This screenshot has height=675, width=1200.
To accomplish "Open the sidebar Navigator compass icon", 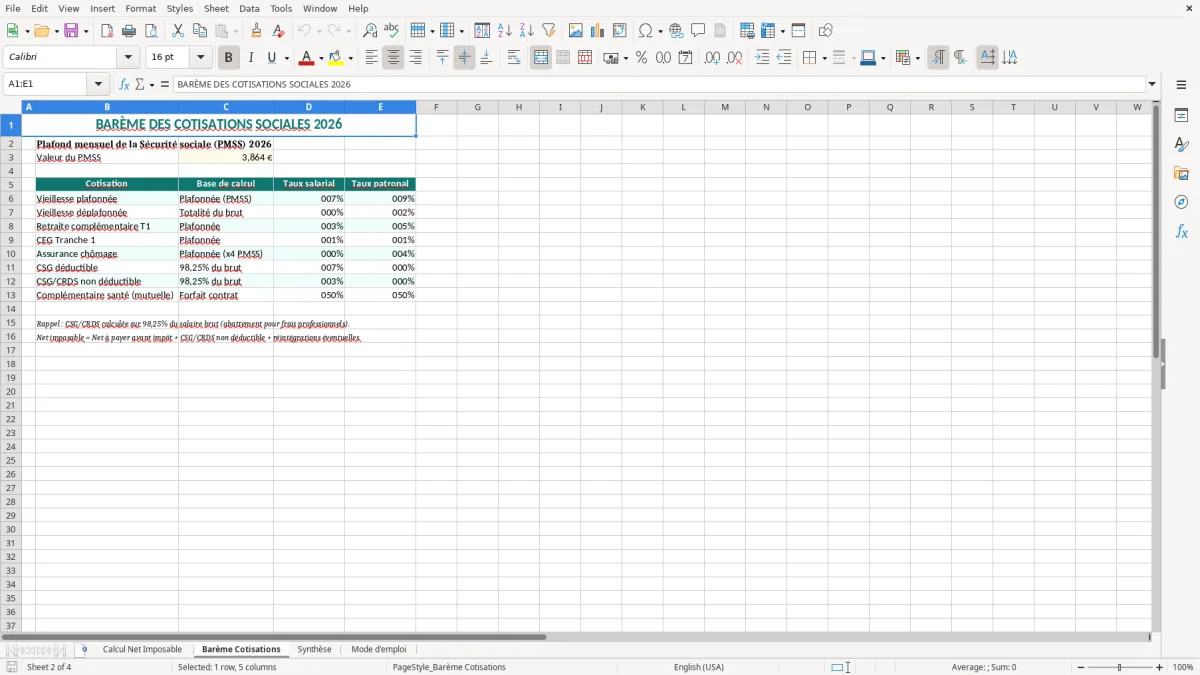I will tap(1181, 202).
